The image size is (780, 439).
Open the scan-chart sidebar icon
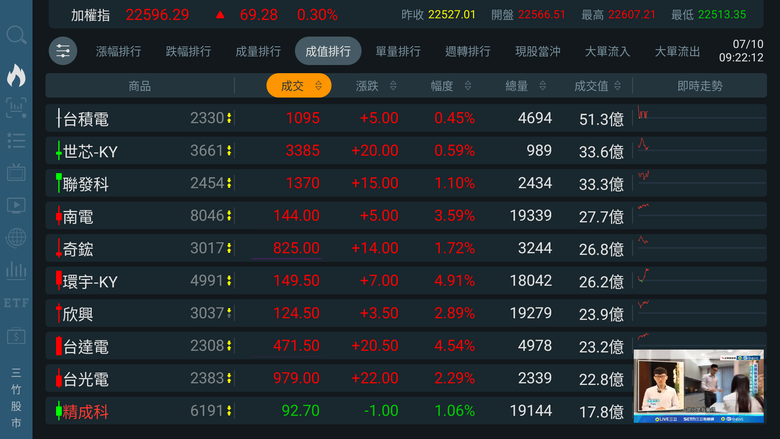point(16,108)
